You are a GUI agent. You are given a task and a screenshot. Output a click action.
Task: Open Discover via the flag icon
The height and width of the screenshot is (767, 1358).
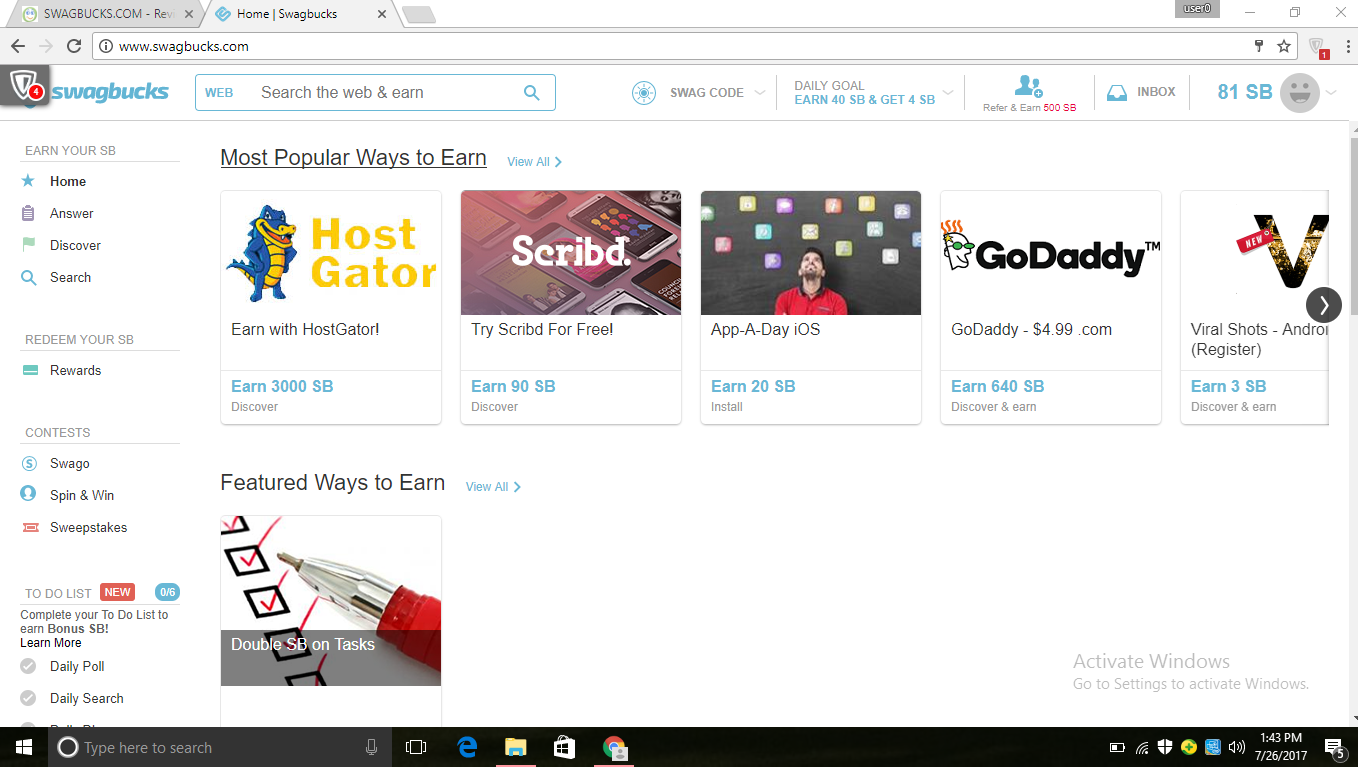(x=28, y=245)
